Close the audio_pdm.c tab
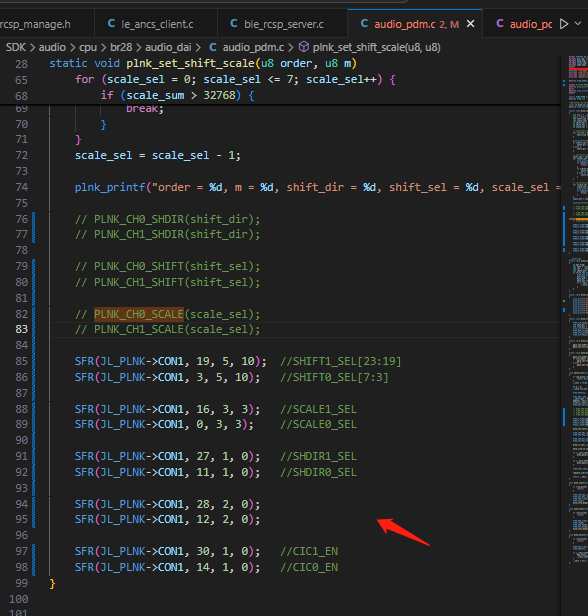This screenshot has width=588, height=616. click(x=470, y=24)
